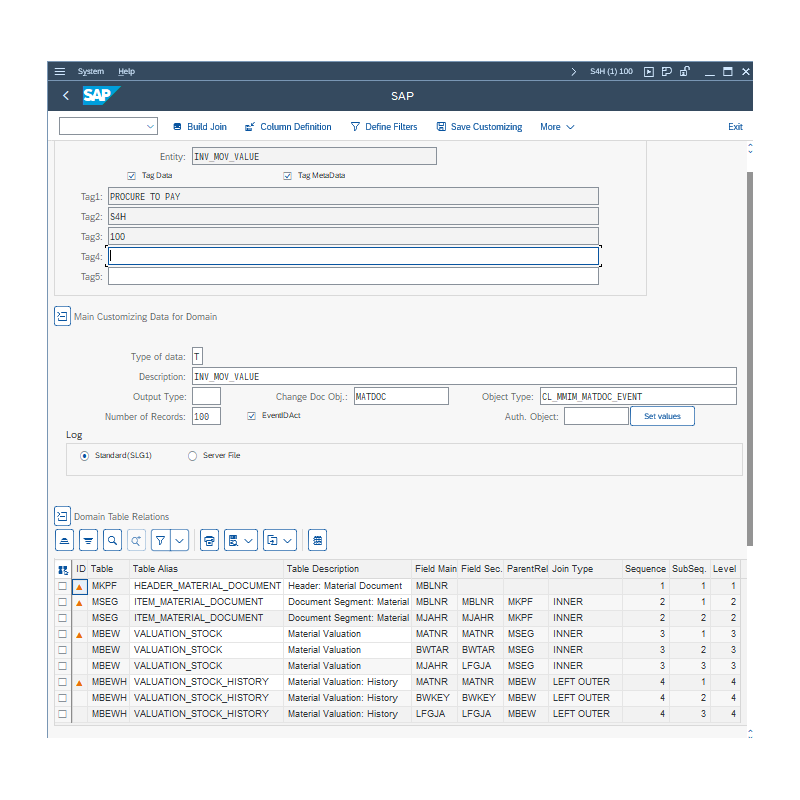Click the SAP logo
Image resolution: width=800 pixels, height=800 pixels.
click(101, 95)
